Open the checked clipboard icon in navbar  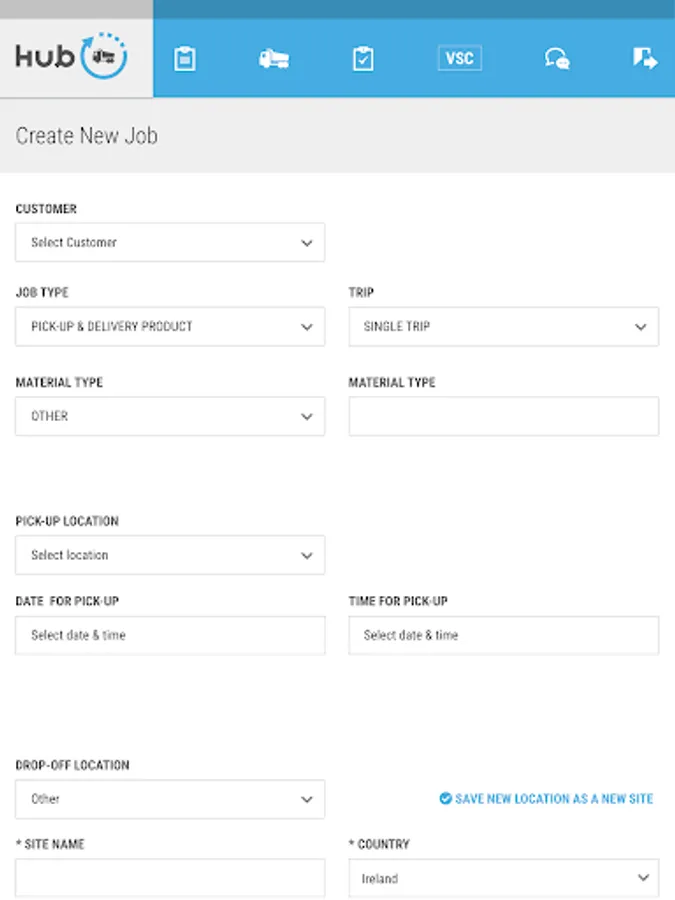click(x=363, y=59)
